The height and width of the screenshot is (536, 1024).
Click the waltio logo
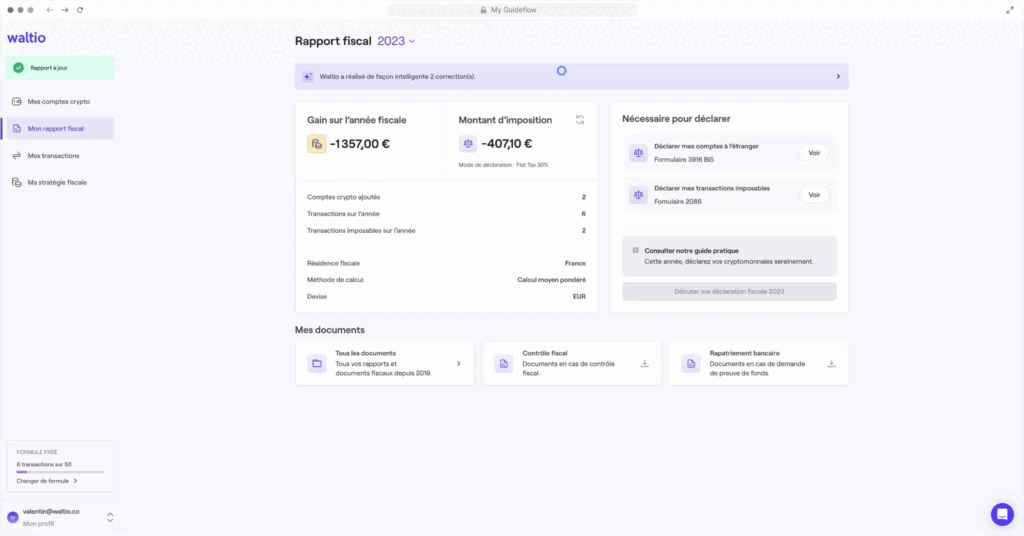click(26, 38)
